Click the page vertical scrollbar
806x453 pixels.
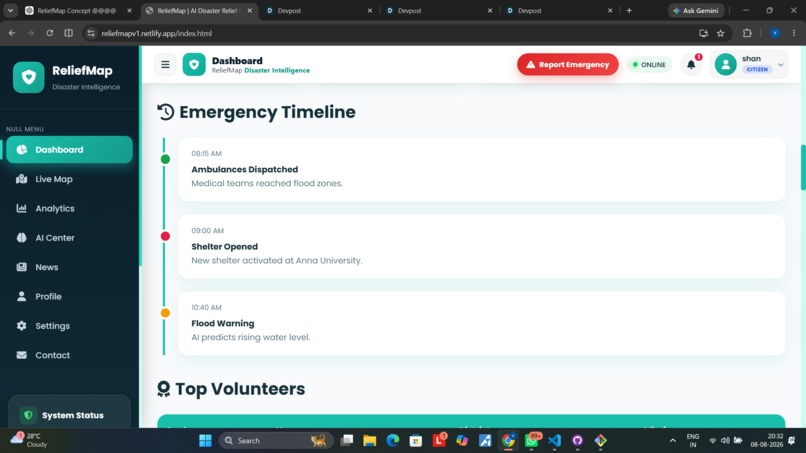tap(803, 168)
